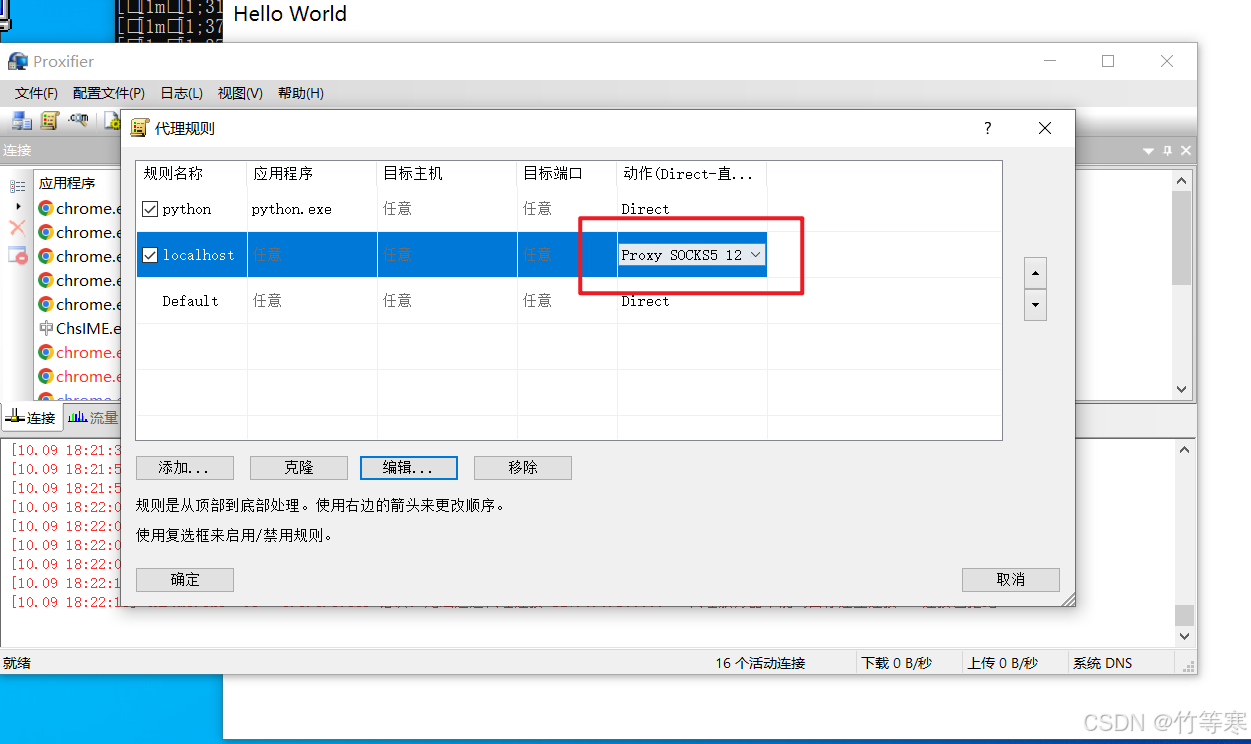Open the connections panel dropdown arrow
Image resolution: width=1251 pixels, height=744 pixels.
pos(1148,151)
